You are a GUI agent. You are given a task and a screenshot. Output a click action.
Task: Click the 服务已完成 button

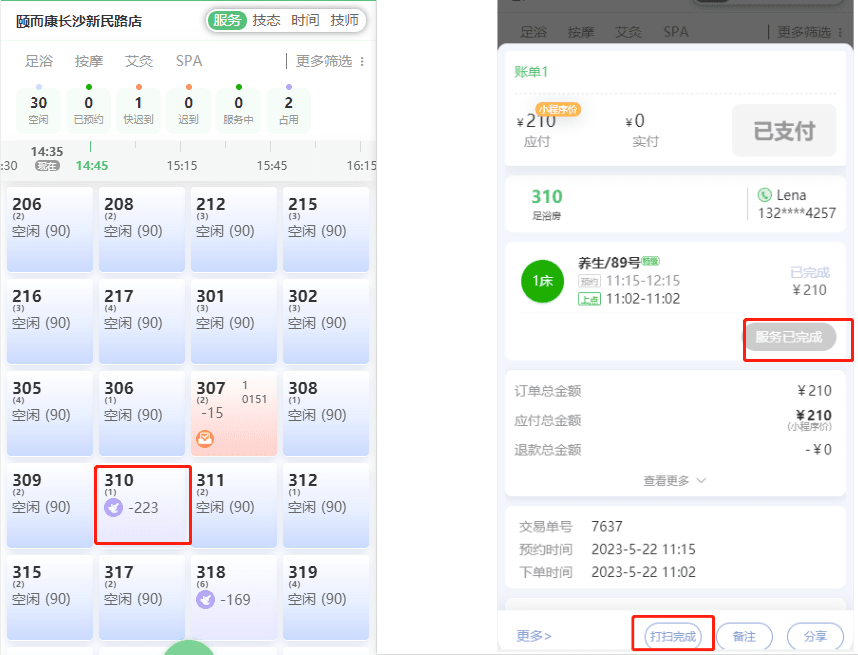789,337
